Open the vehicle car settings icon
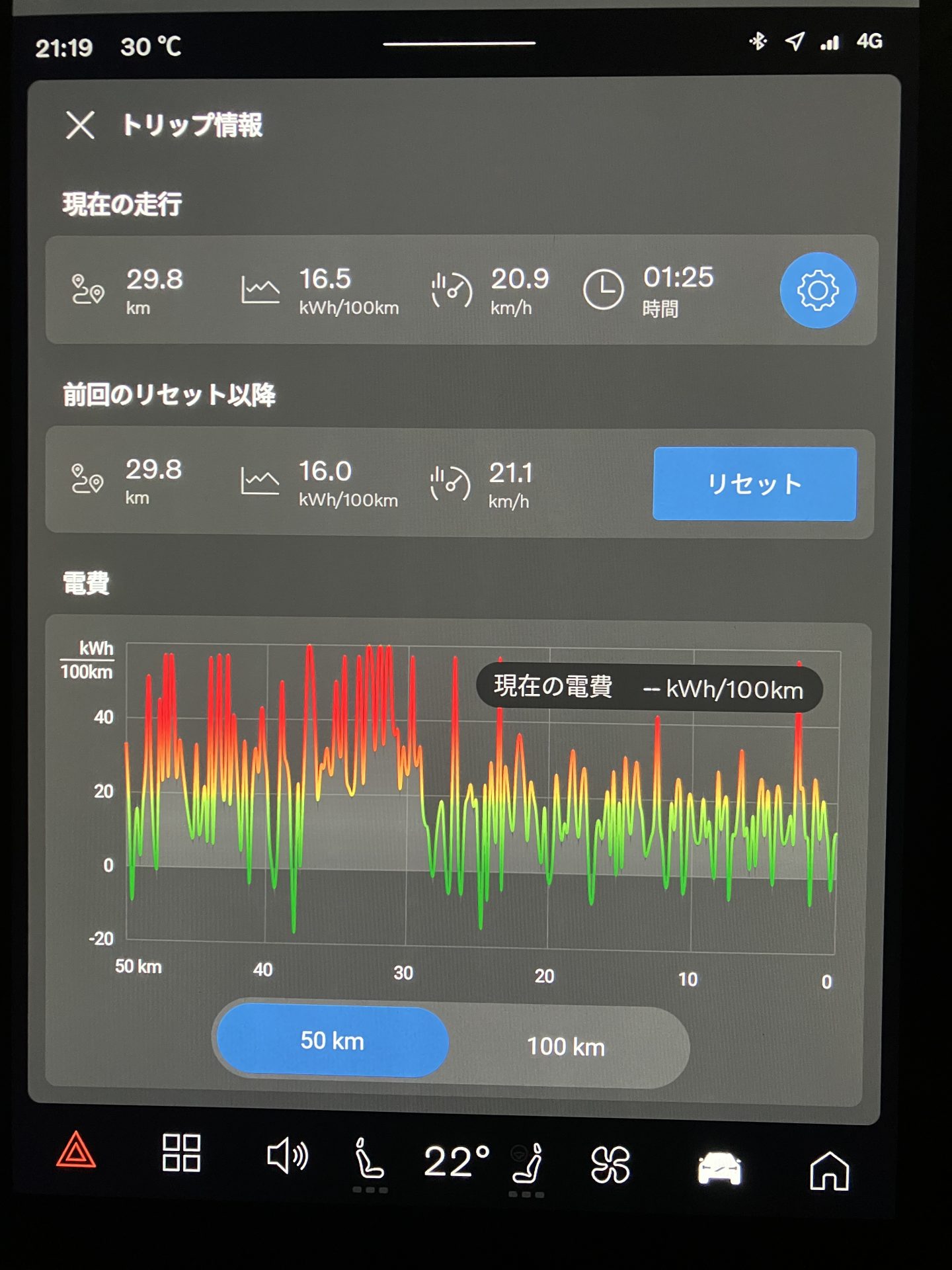This screenshot has width=952, height=1270. coord(719,1169)
